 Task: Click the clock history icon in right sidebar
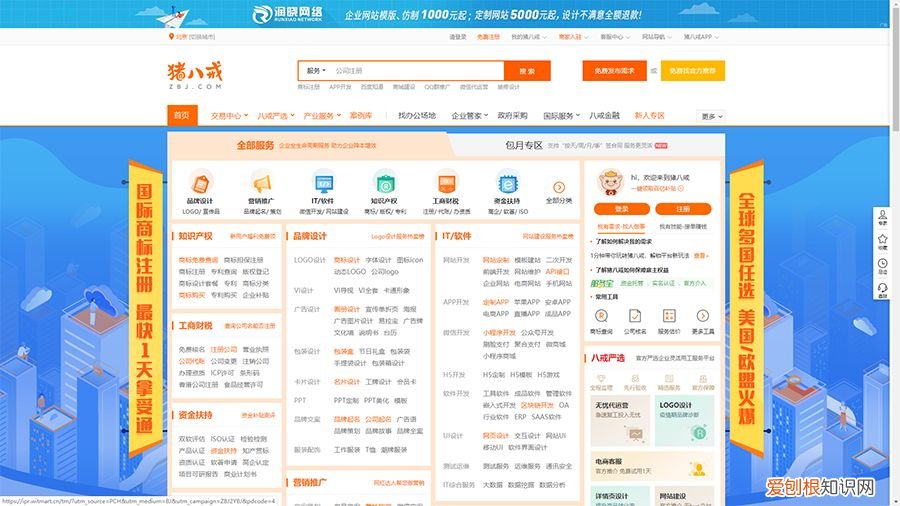click(x=882, y=264)
